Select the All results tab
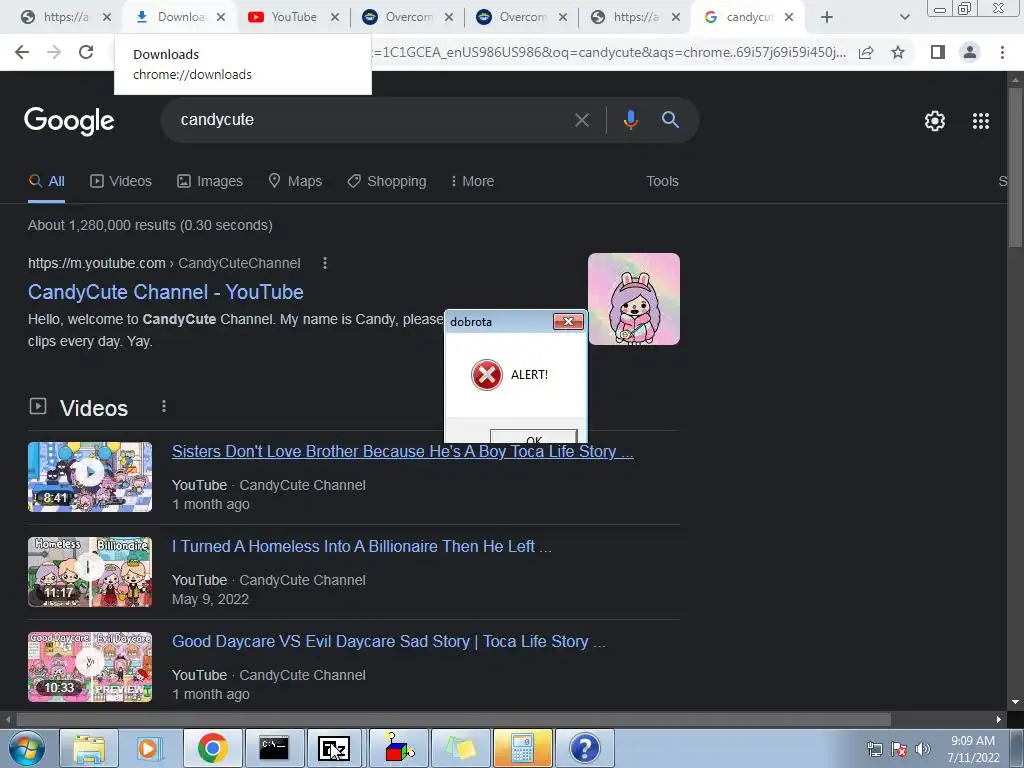This screenshot has width=1024, height=768. 46,182
